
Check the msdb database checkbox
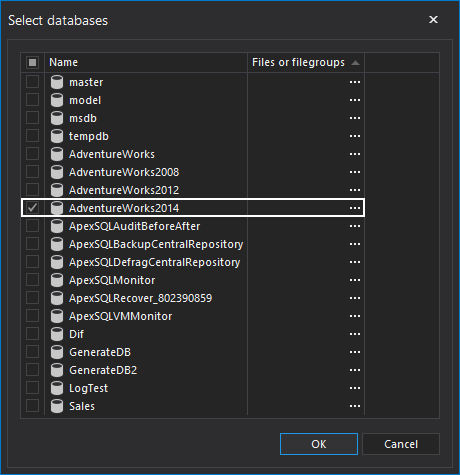click(x=32, y=118)
